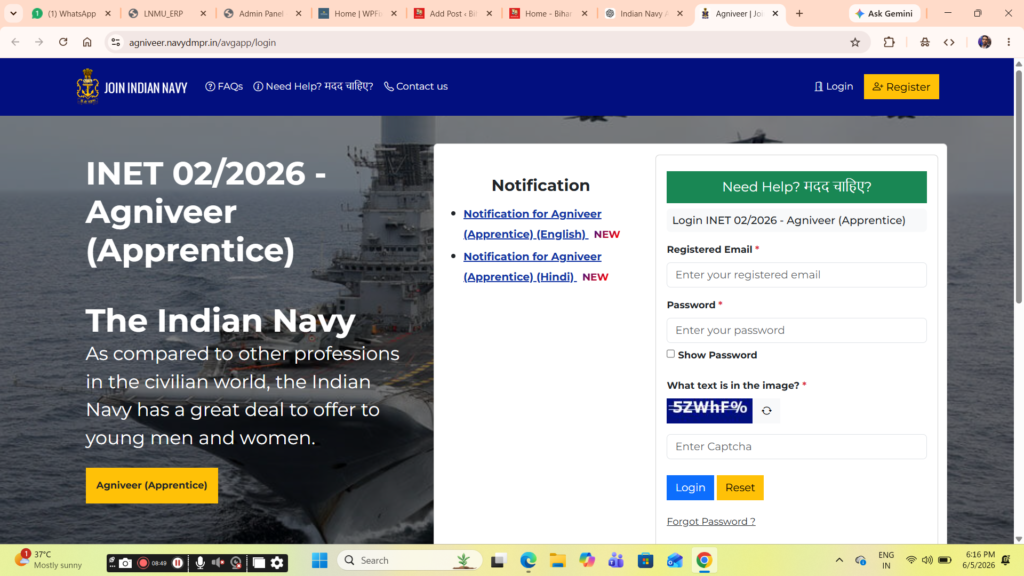Click the Agniveer (Apprentice) yellow button
This screenshot has width=1024, height=576.
(152, 485)
